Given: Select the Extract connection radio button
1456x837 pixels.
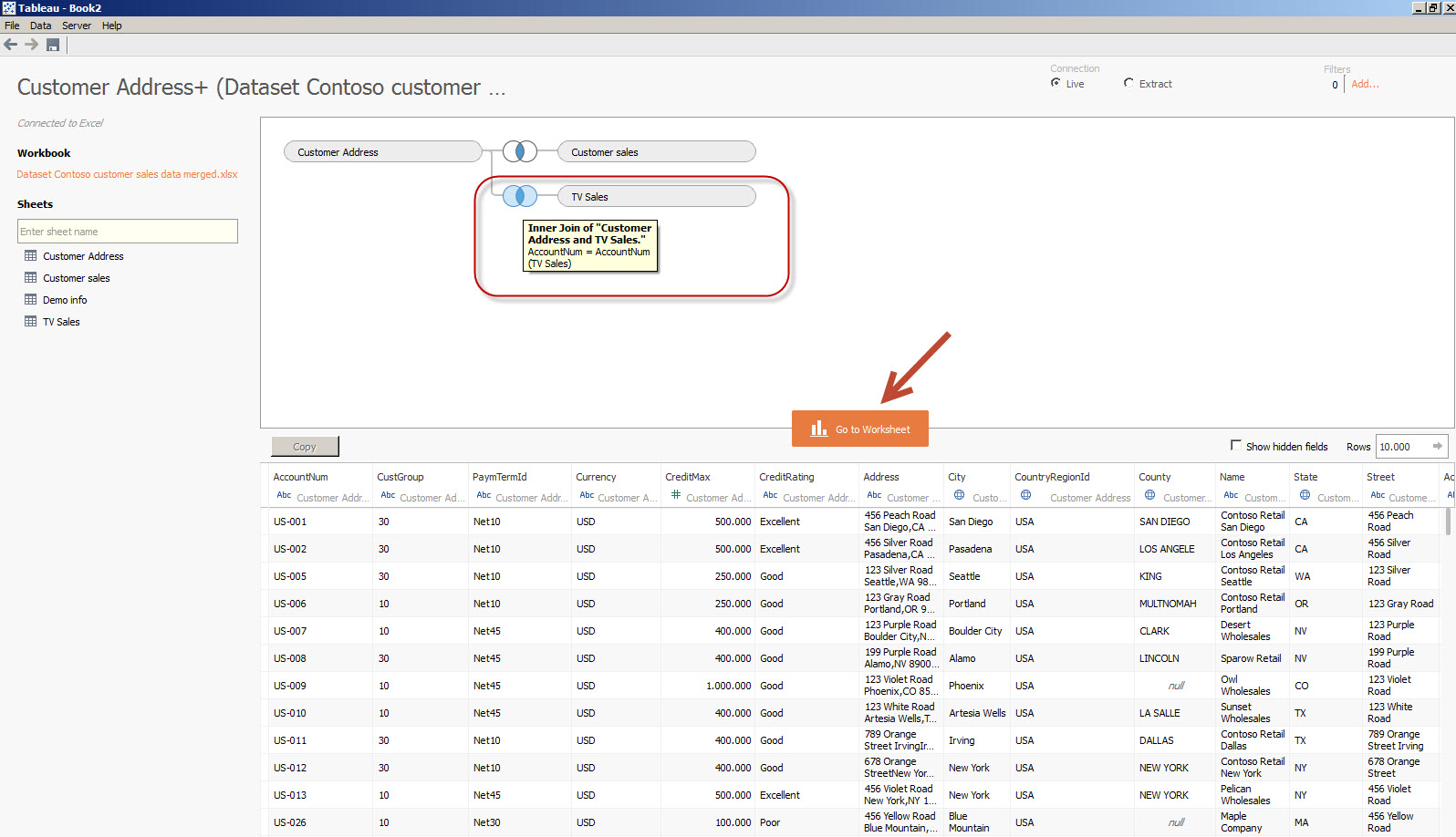Looking at the screenshot, I should coord(1128,83).
